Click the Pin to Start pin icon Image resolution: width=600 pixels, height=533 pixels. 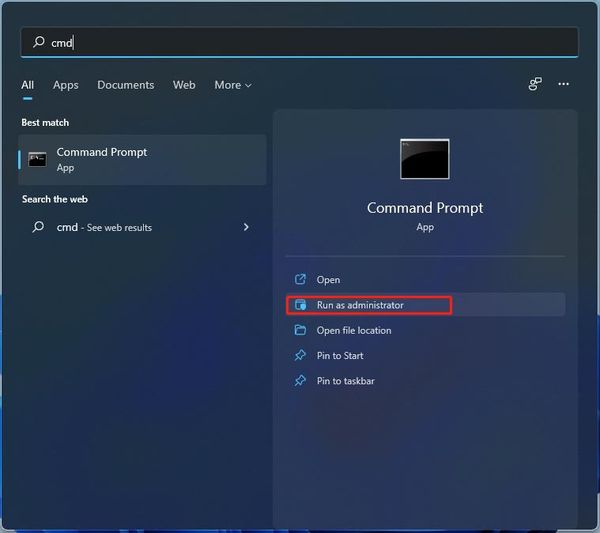point(300,355)
